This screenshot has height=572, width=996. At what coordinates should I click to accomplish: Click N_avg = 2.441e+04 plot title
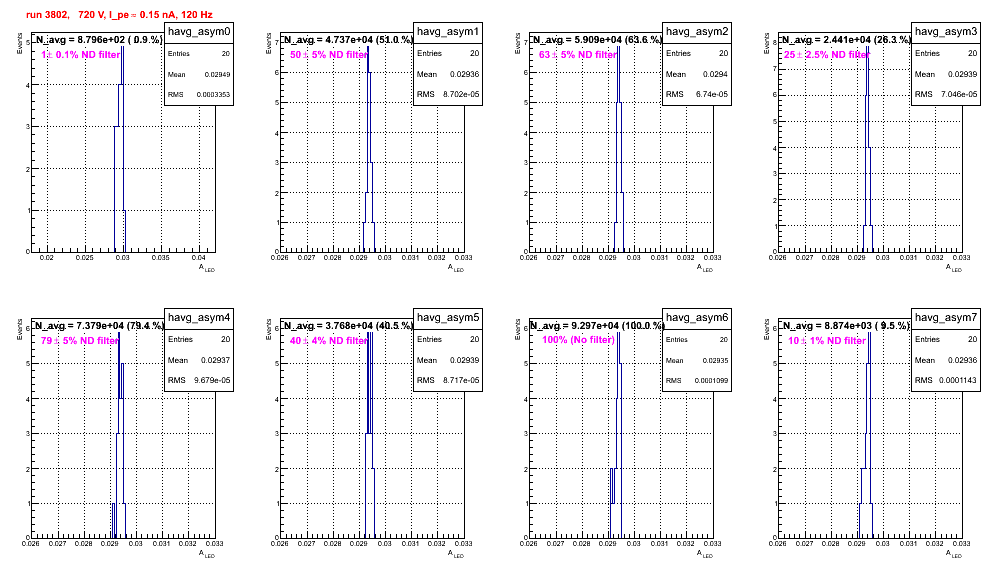point(846,39)
